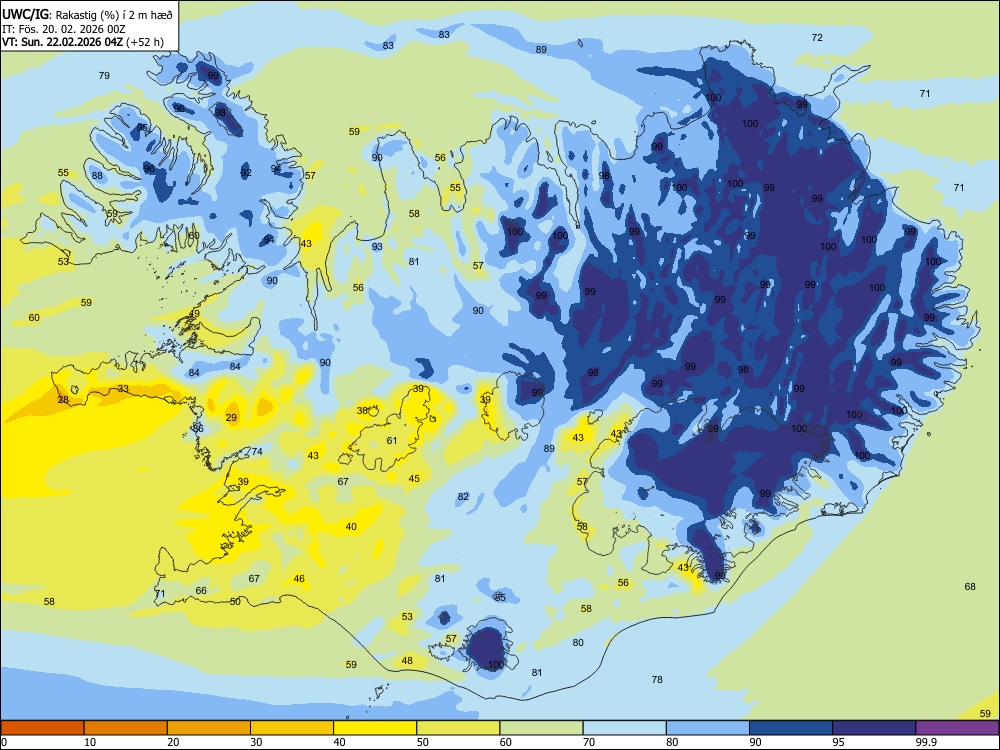Select the 'IT: Fös. 20. 02. 2026 00Z' line
The height and width of the screenshot is (750, 1000).
[x=64, y=28]
